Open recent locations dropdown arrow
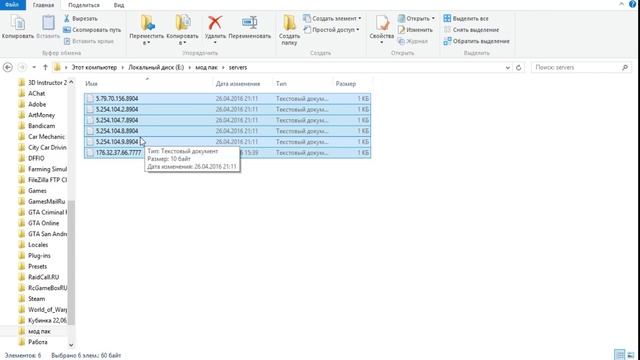Image resolution: width=640 pixels, height=360 pixels. [34, 67]
